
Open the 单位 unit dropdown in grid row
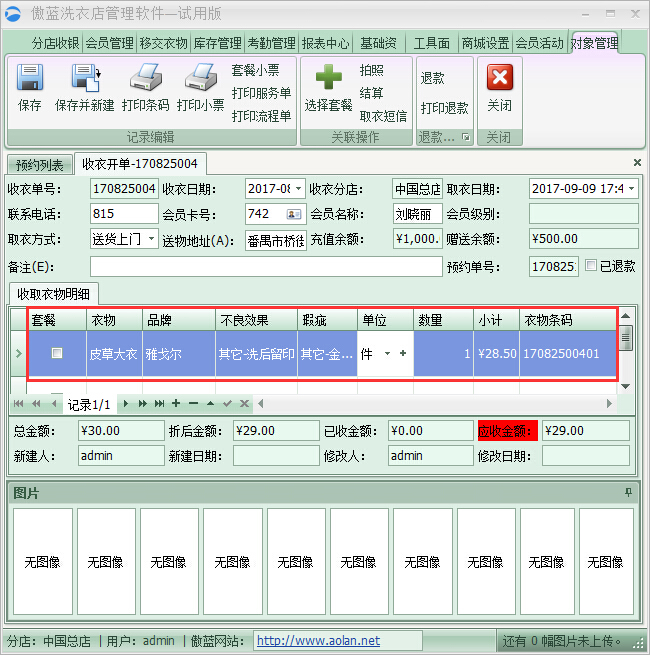tap(387, 353)
